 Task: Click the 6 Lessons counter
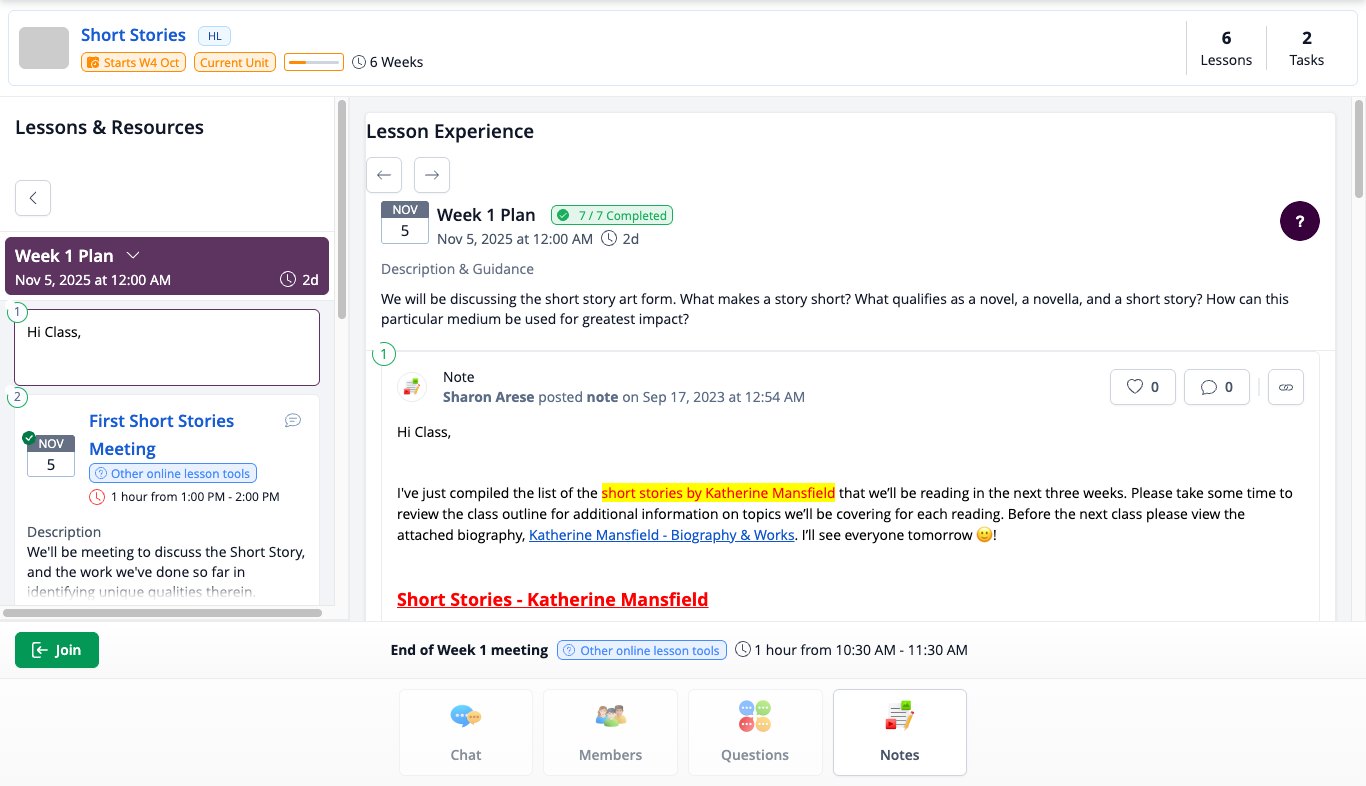pos(1226,48)
